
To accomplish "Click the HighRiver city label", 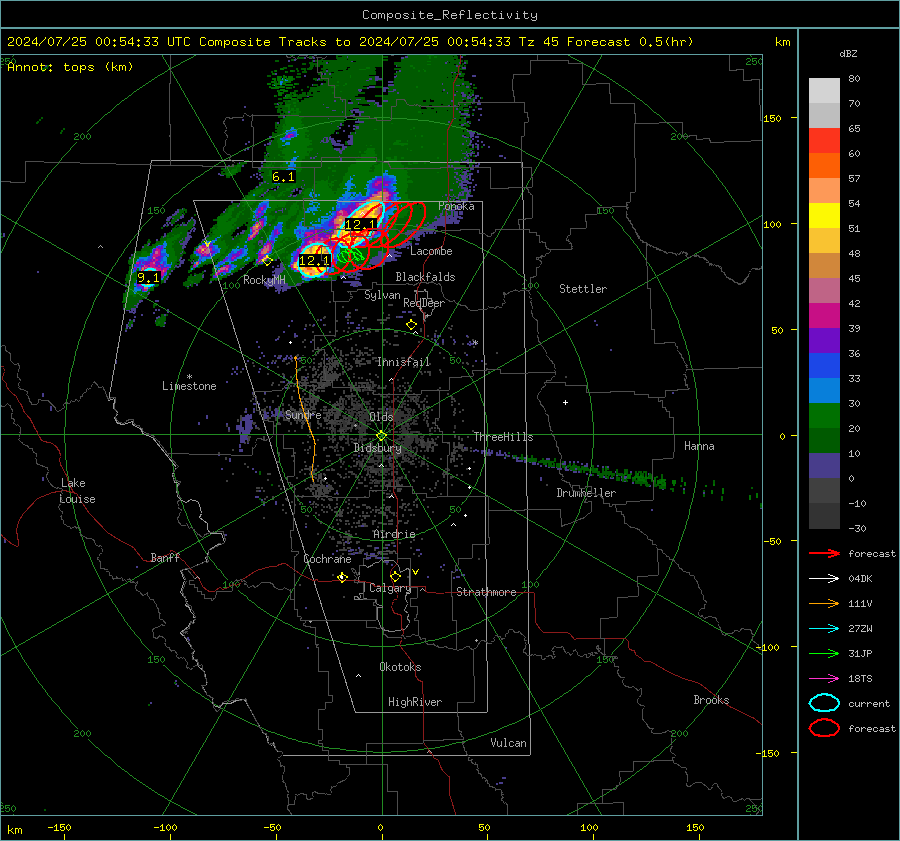I will point(415,702).
